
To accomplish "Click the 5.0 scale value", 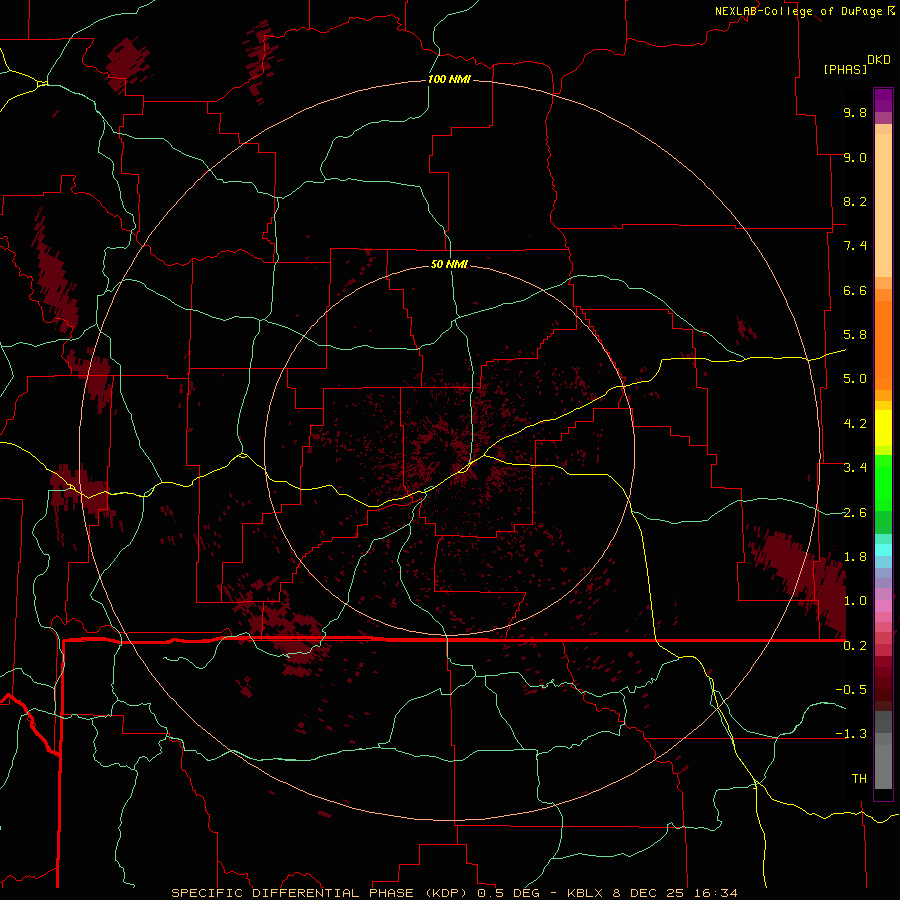I will click(855, 379).
